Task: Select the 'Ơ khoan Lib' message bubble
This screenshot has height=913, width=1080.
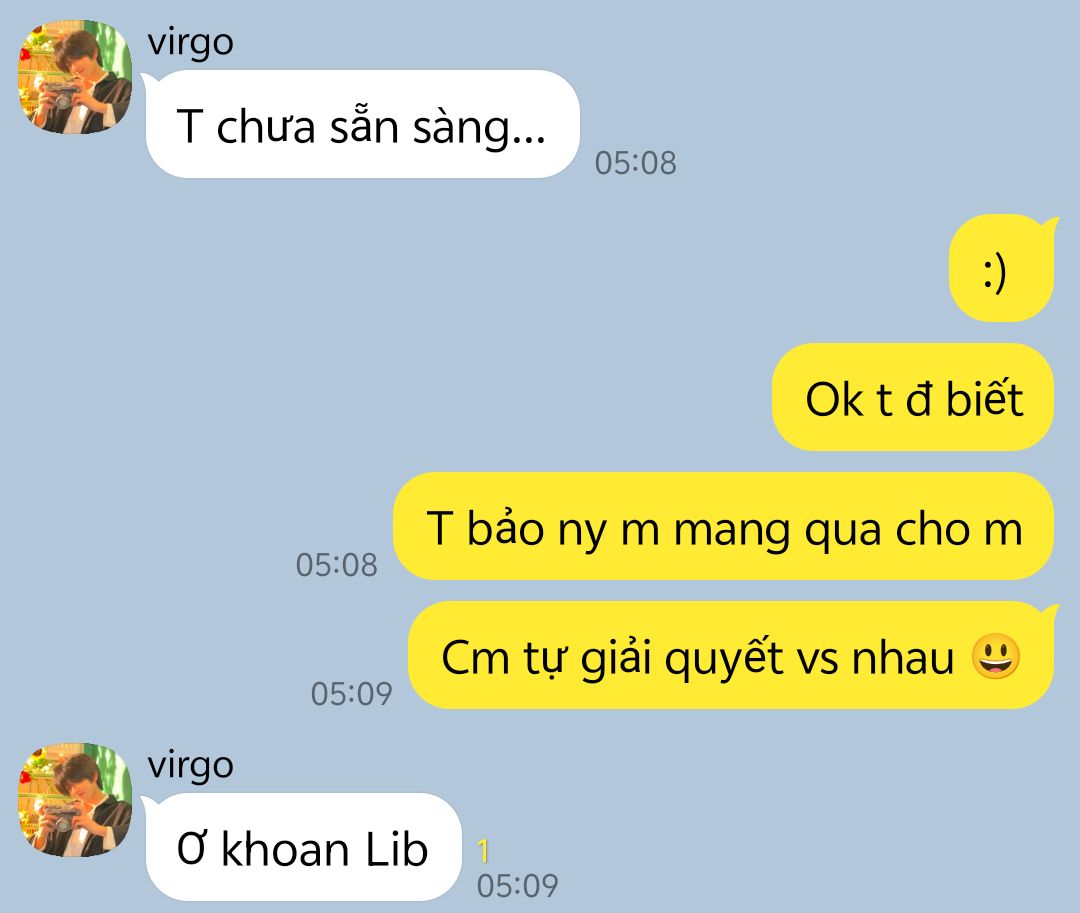Action: (x=303, y=847)
